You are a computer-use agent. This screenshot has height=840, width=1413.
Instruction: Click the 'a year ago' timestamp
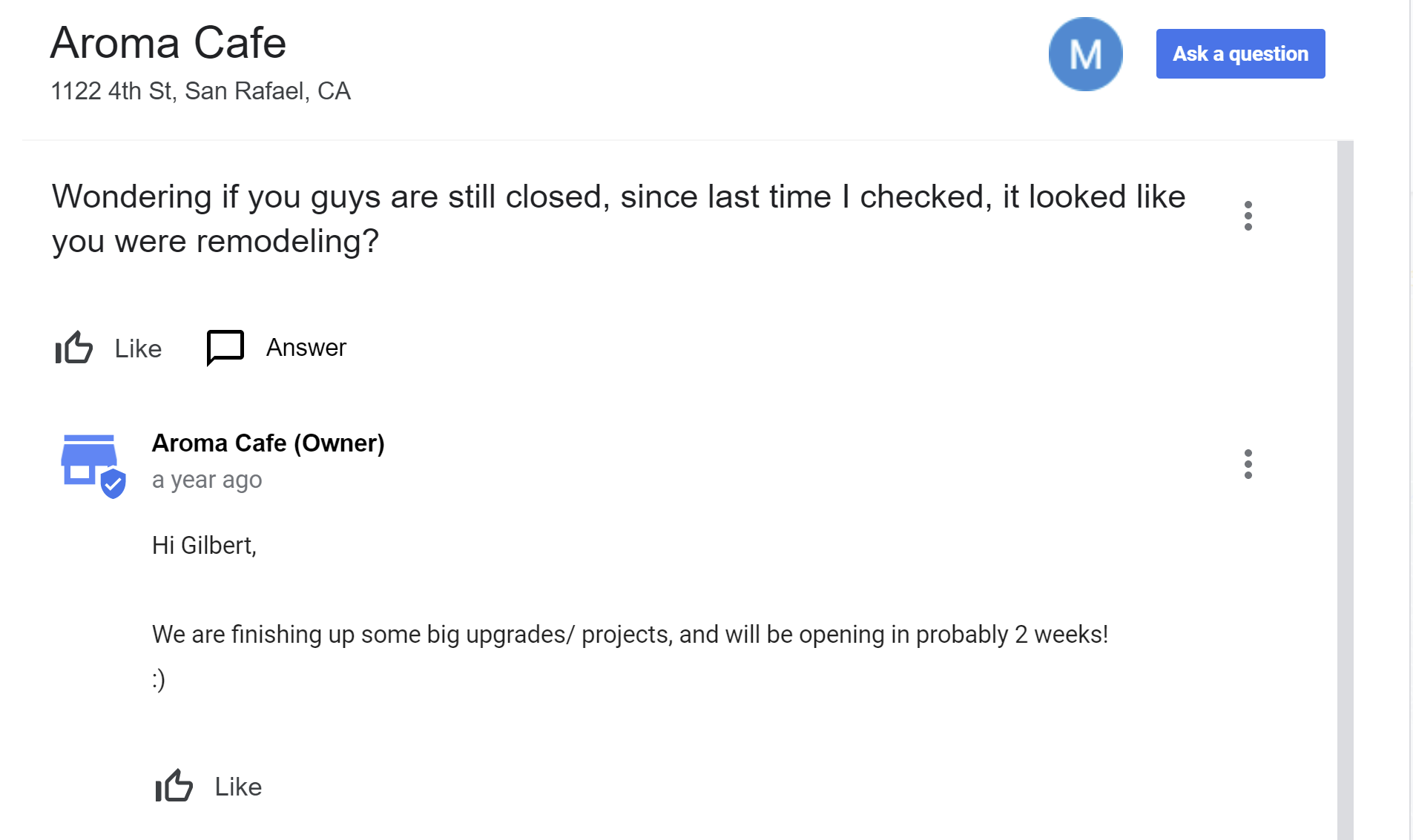click(x=207, y=480)
